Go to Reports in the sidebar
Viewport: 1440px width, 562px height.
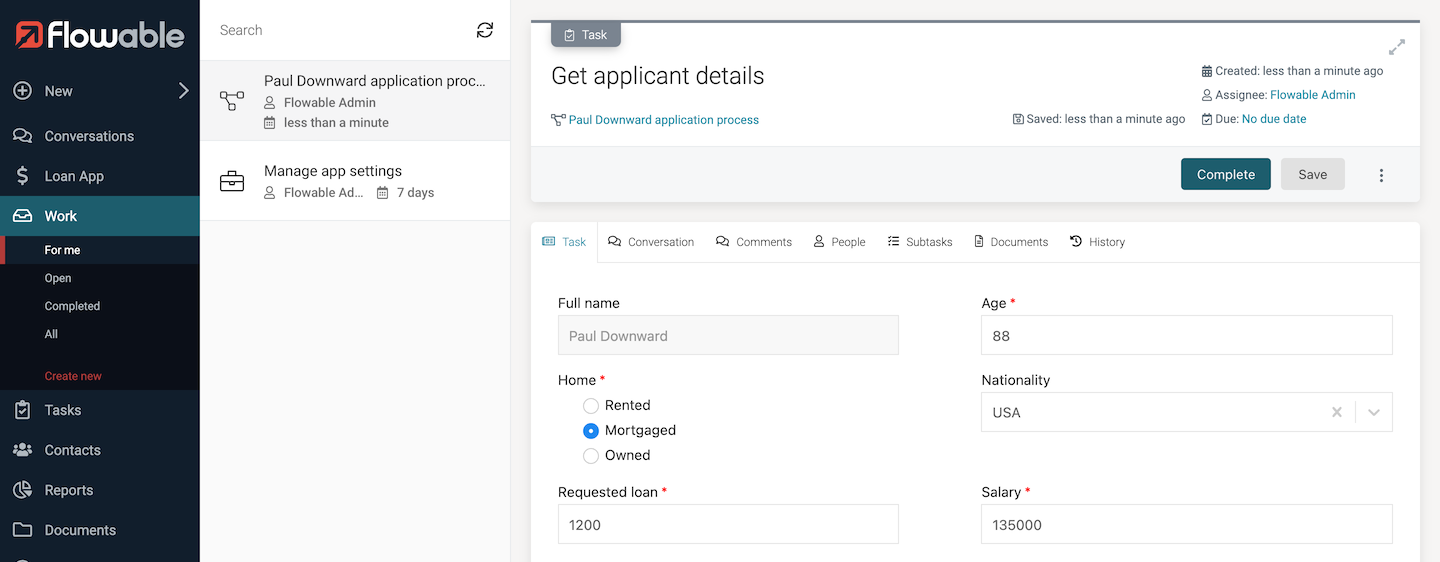click(x=68, y=490)
